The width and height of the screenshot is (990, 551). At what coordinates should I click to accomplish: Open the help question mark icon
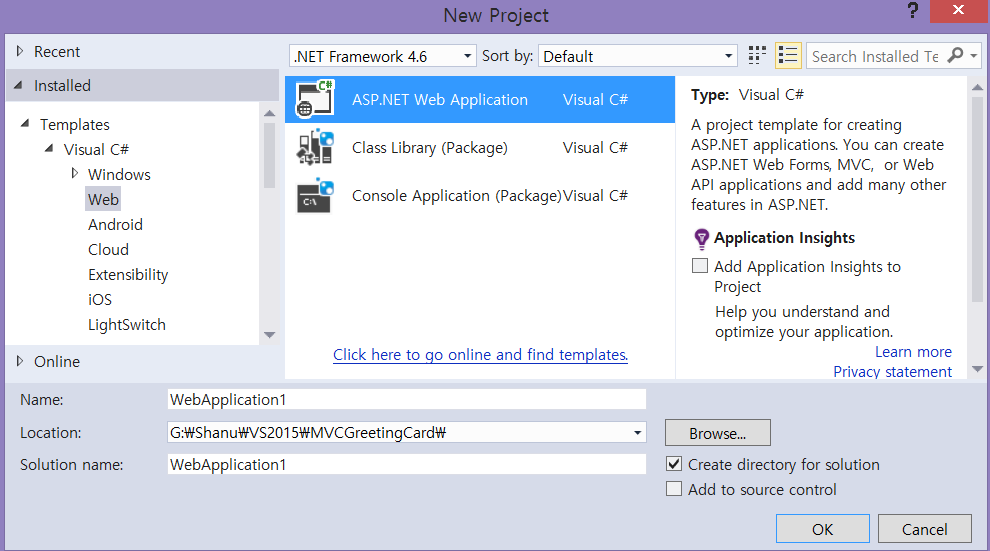coord(912,10)
